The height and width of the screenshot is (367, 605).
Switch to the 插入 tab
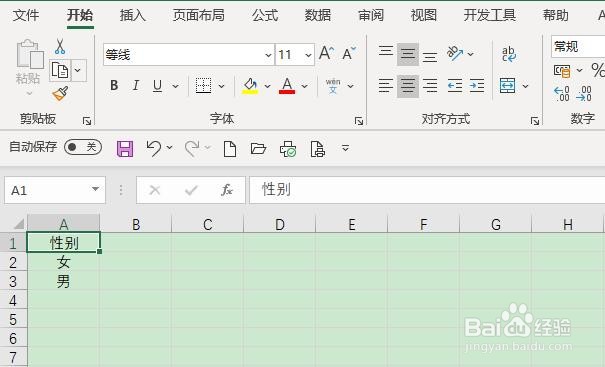[x=133, y=15]
